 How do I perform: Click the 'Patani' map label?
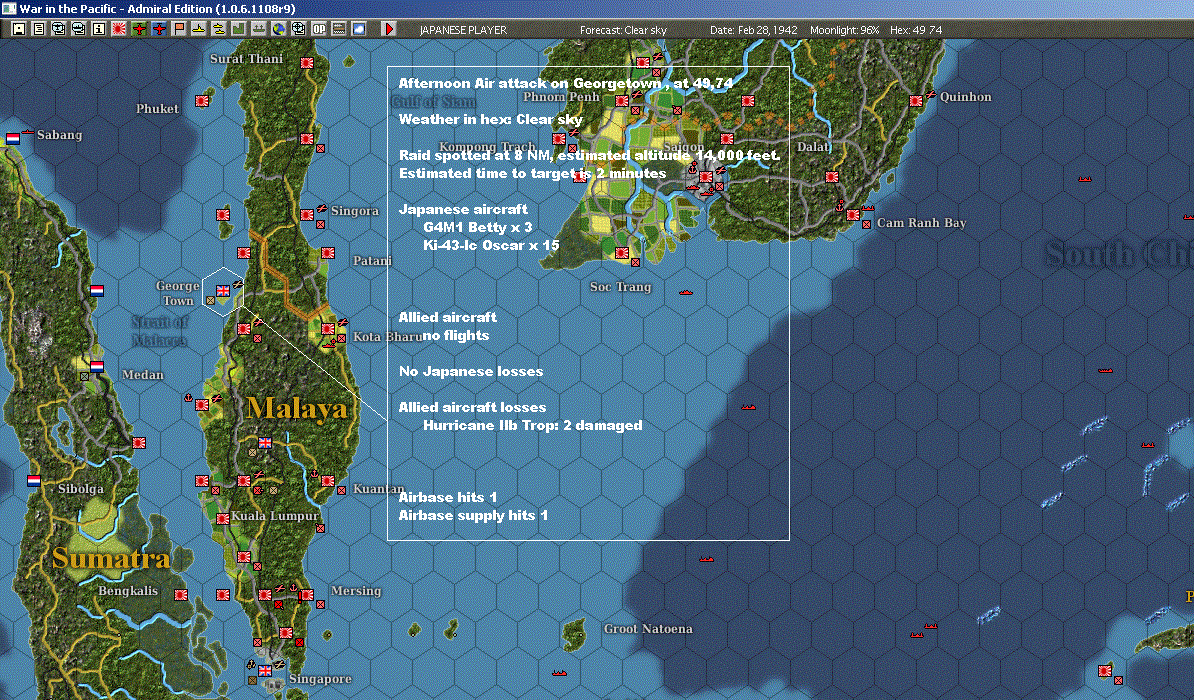pyautogui.click(x=372, y=261)
